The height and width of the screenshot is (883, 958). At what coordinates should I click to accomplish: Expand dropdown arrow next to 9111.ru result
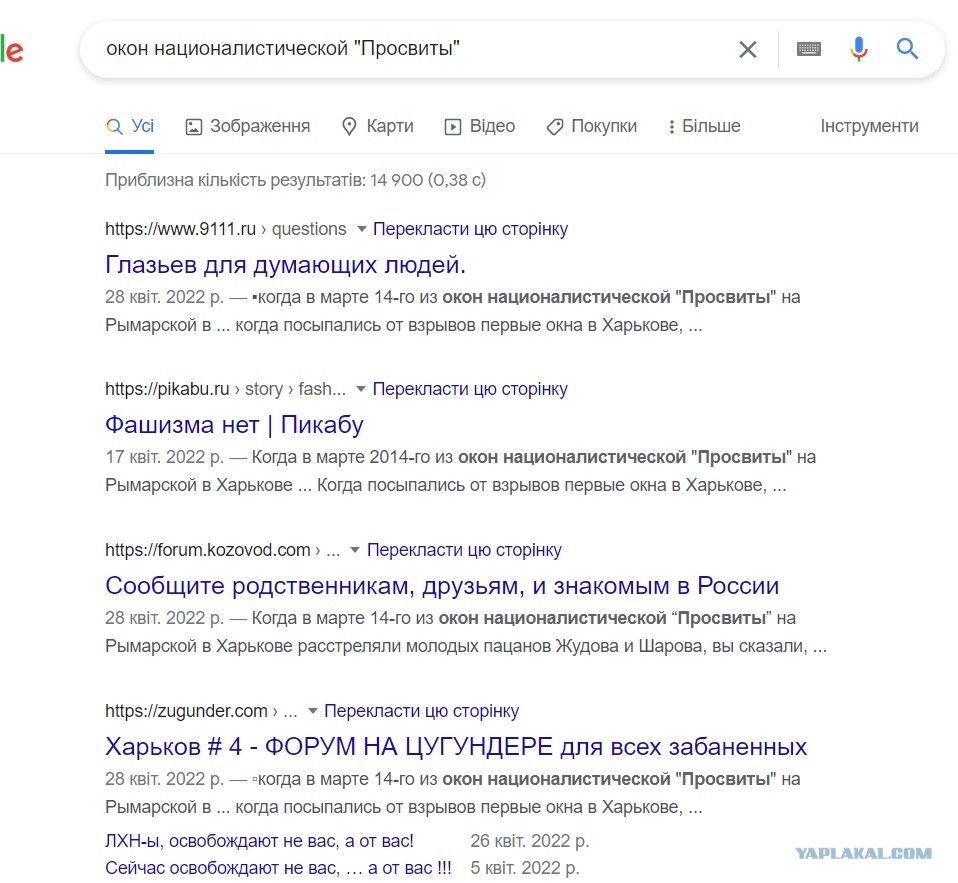point(361,229)
